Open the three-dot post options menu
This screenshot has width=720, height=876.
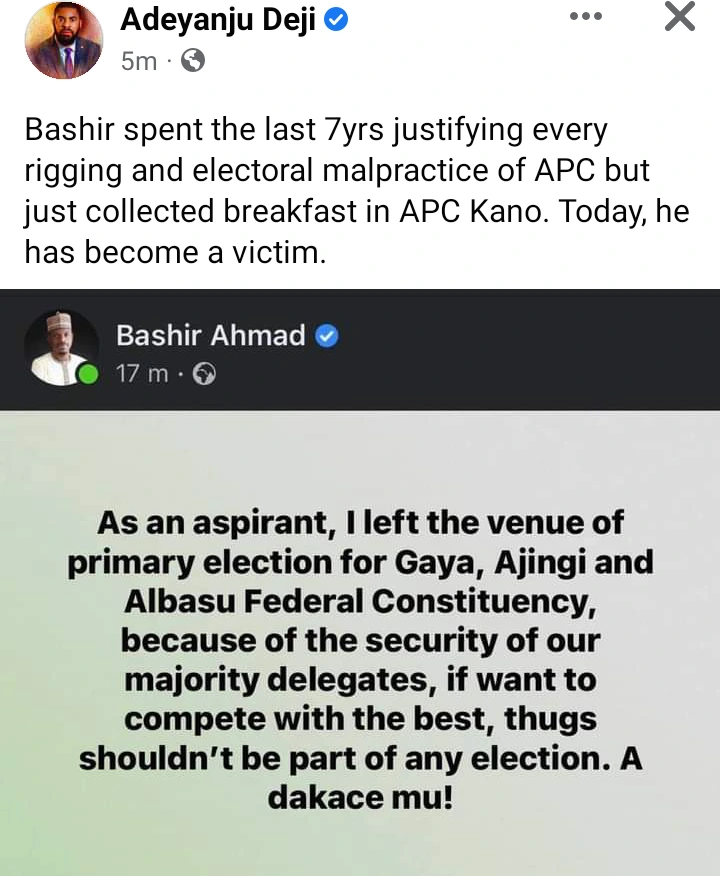(585, 17)
